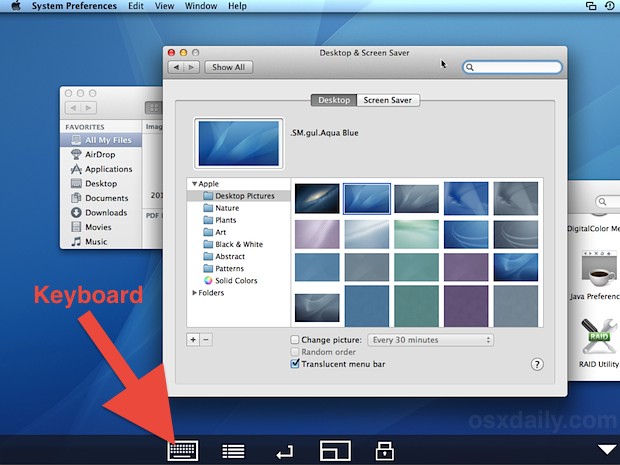Choose the selected Aqua Blue wallpaper thumbnail
620x465 pixels.
pyautogui.click(x=367, y=198)
